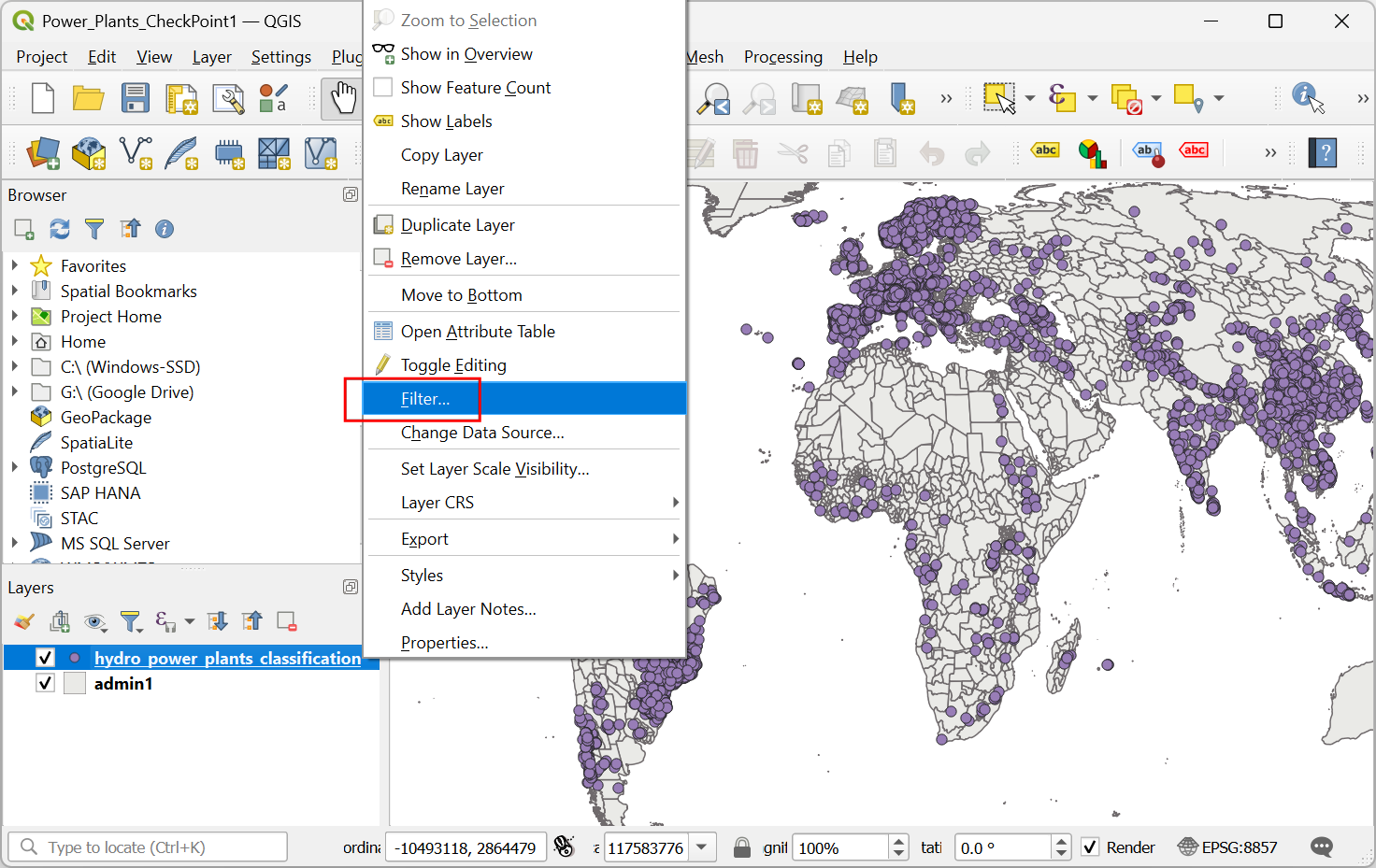Expand the Favorites tree item
The image size is (1376, 868).
point(15,266)
